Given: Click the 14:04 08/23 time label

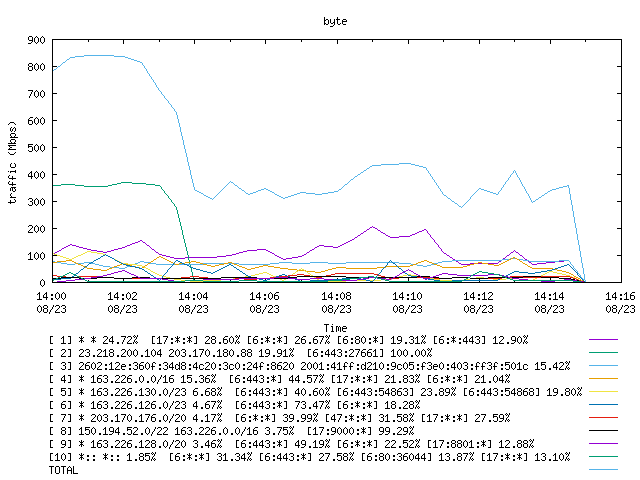Looking at the screenshot, I should pyautogui.click(x=193, y=302).
